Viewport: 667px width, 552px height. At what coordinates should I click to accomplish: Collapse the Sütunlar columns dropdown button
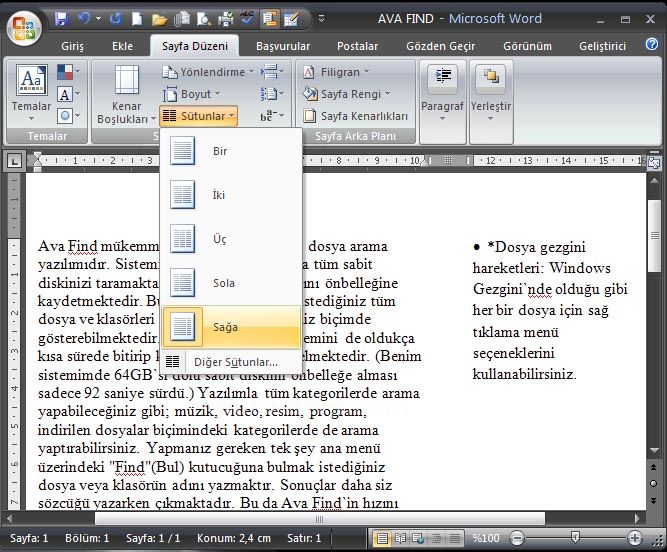[x=199, y=116]
